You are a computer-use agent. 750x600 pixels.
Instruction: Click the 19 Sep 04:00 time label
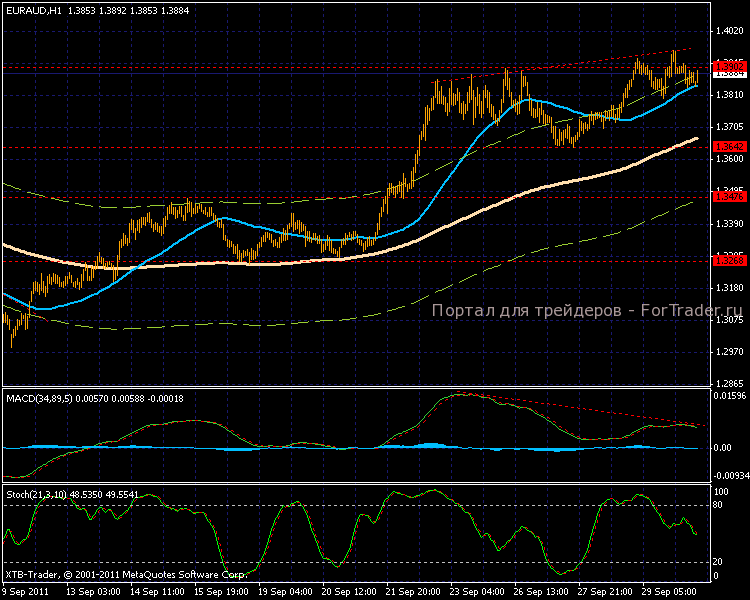click(286, 592)
